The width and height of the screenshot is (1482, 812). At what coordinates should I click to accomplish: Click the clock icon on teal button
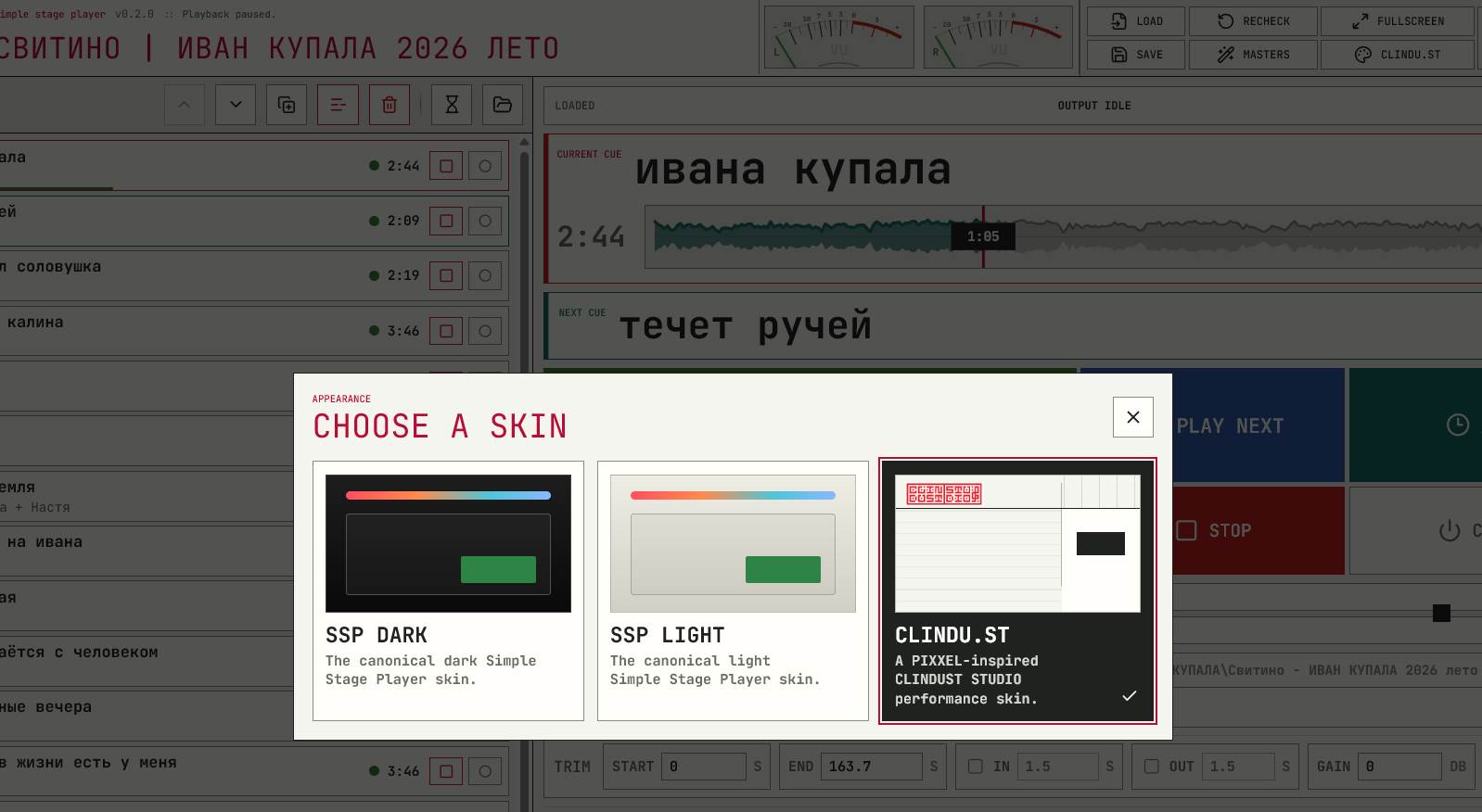coord(1458,425)
